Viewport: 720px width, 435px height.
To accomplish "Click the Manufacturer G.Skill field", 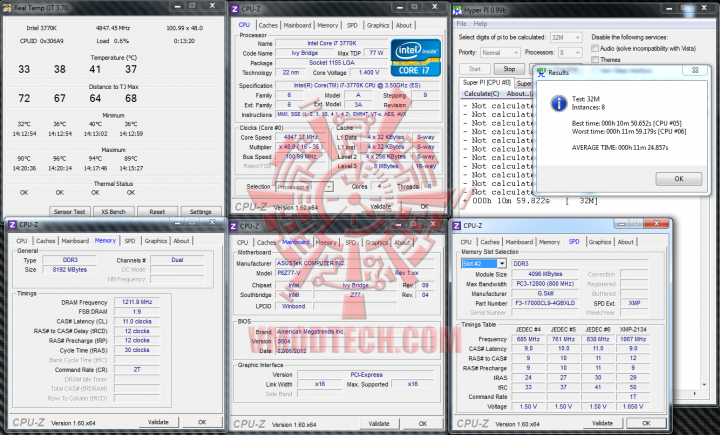I will tap(545, 294).
